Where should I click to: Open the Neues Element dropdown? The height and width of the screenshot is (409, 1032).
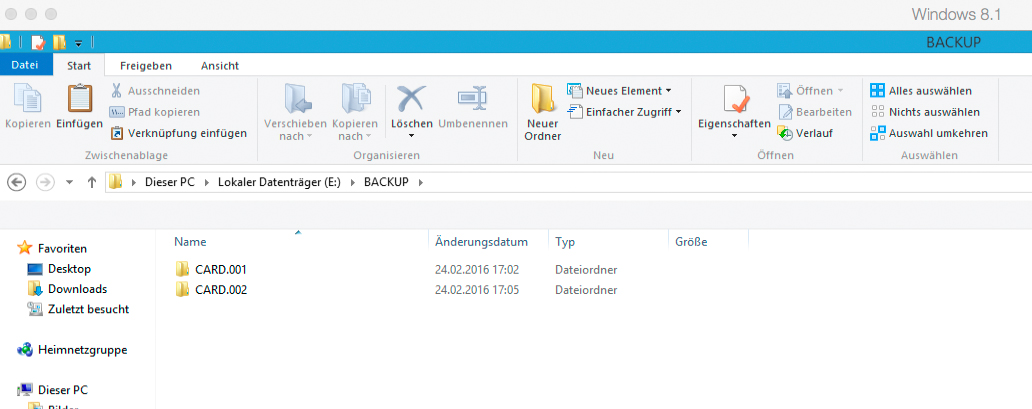pyautogui.click(x=620, y=91)
